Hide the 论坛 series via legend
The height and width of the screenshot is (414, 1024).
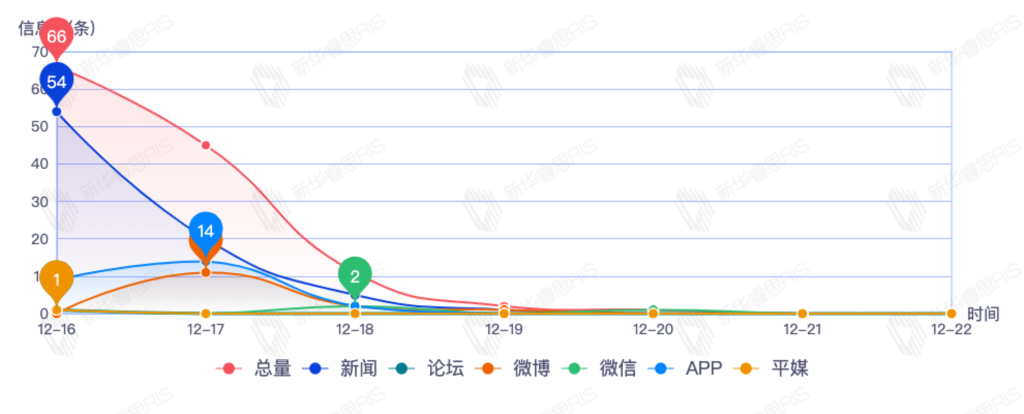[x=444, y=368]
